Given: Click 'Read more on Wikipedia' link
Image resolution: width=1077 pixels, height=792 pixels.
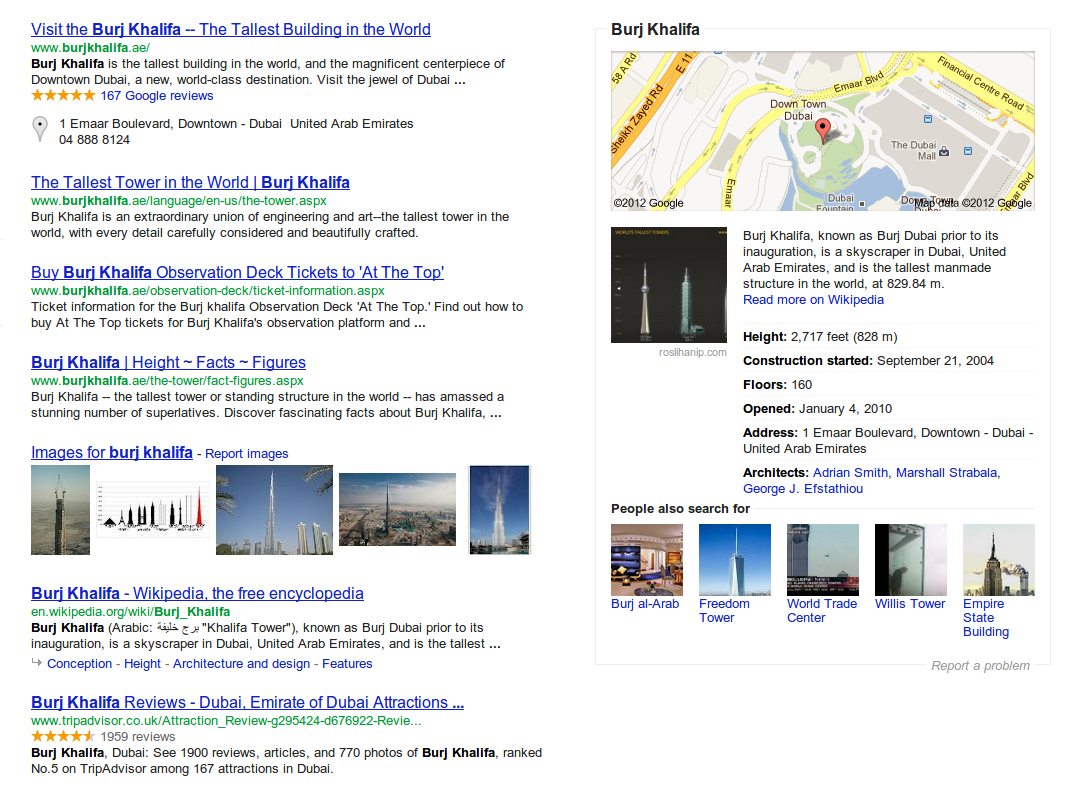Looking at the screenshot, I should point(813,300).
